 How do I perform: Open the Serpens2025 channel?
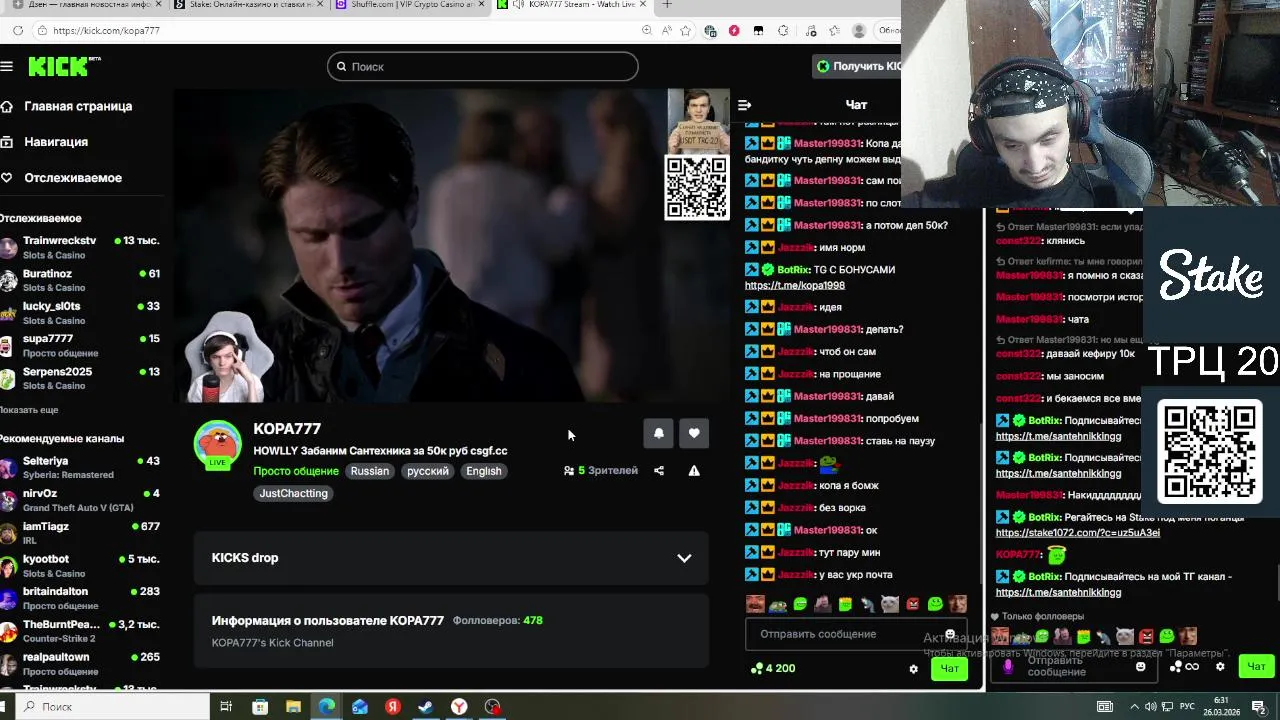80,378
